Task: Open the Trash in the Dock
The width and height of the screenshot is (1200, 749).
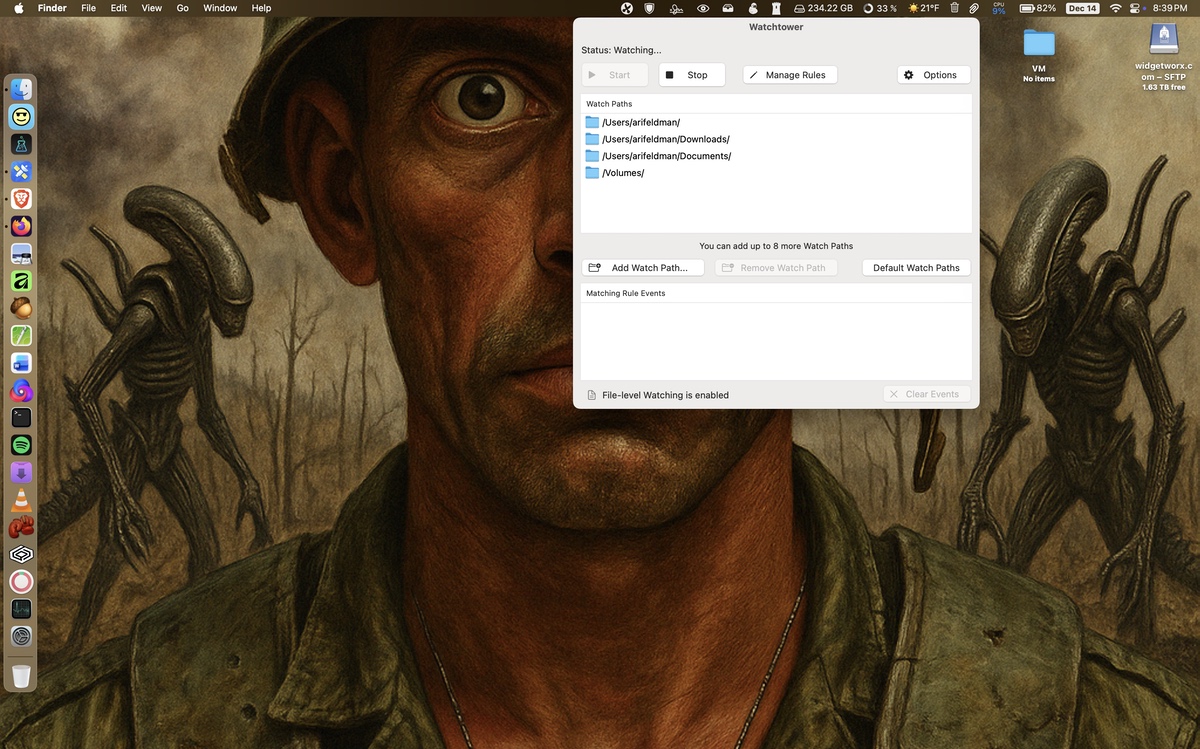Action: pos(21,676)
